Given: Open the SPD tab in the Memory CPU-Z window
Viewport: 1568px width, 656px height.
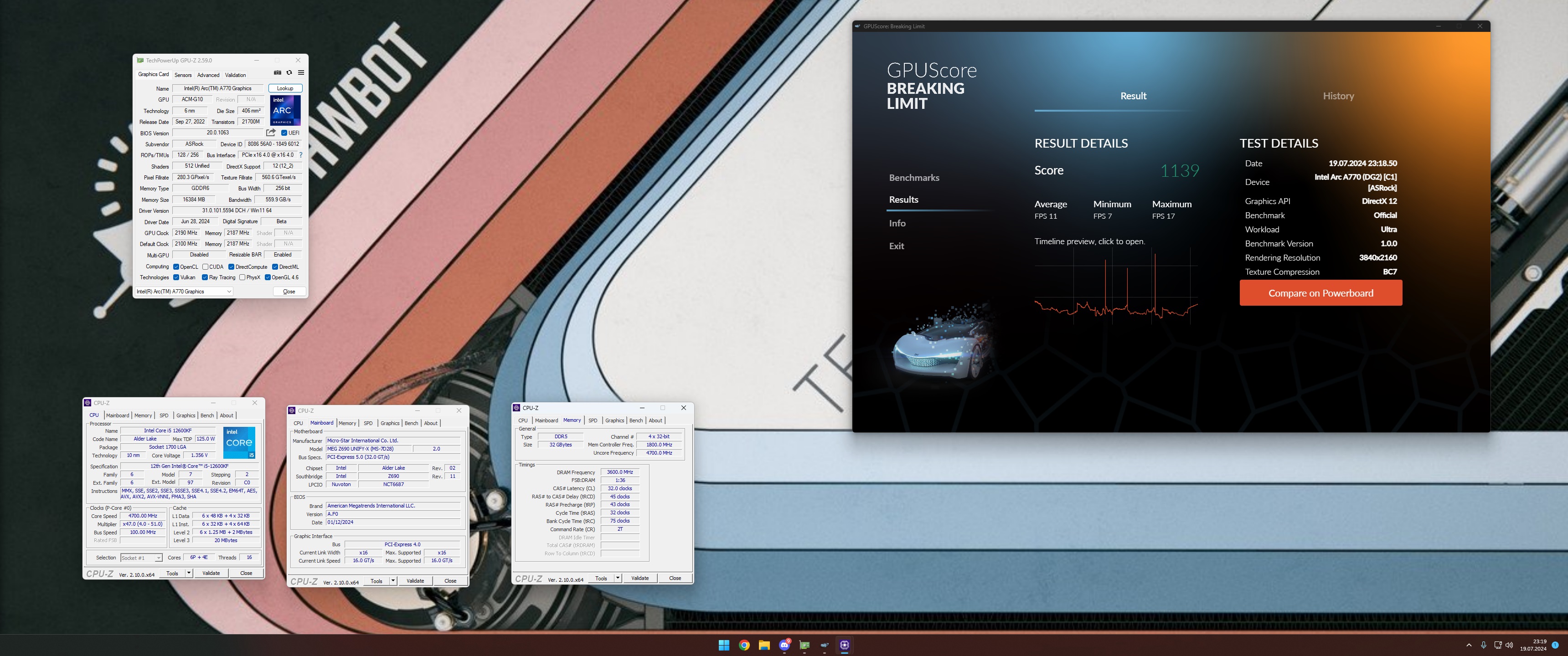Looking at the screenshot, I should (593, 420).
